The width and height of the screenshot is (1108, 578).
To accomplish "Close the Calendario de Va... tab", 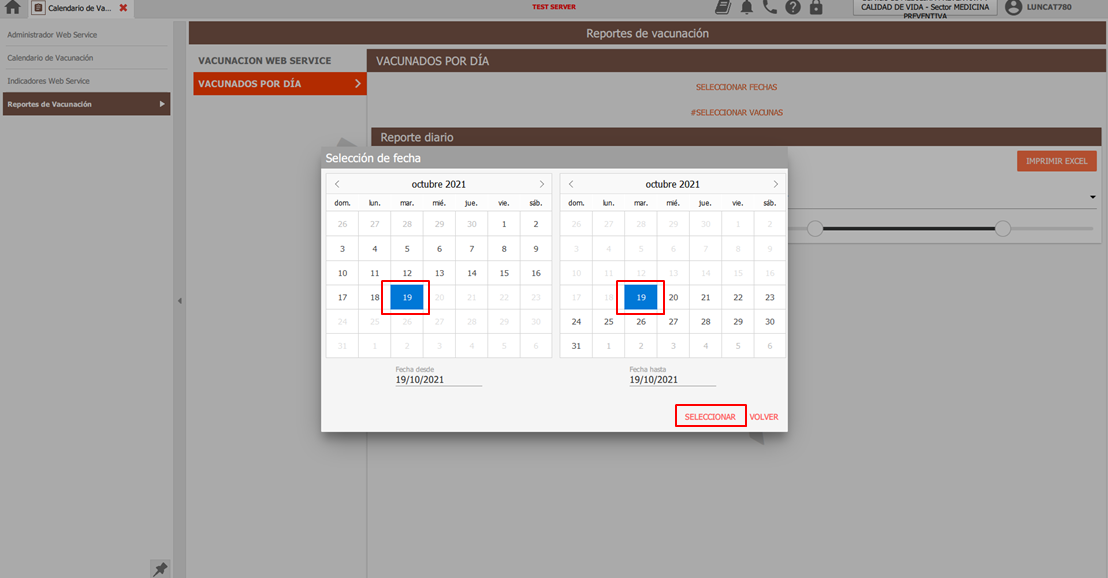I will pyautogui.click(x=123, y=8).
